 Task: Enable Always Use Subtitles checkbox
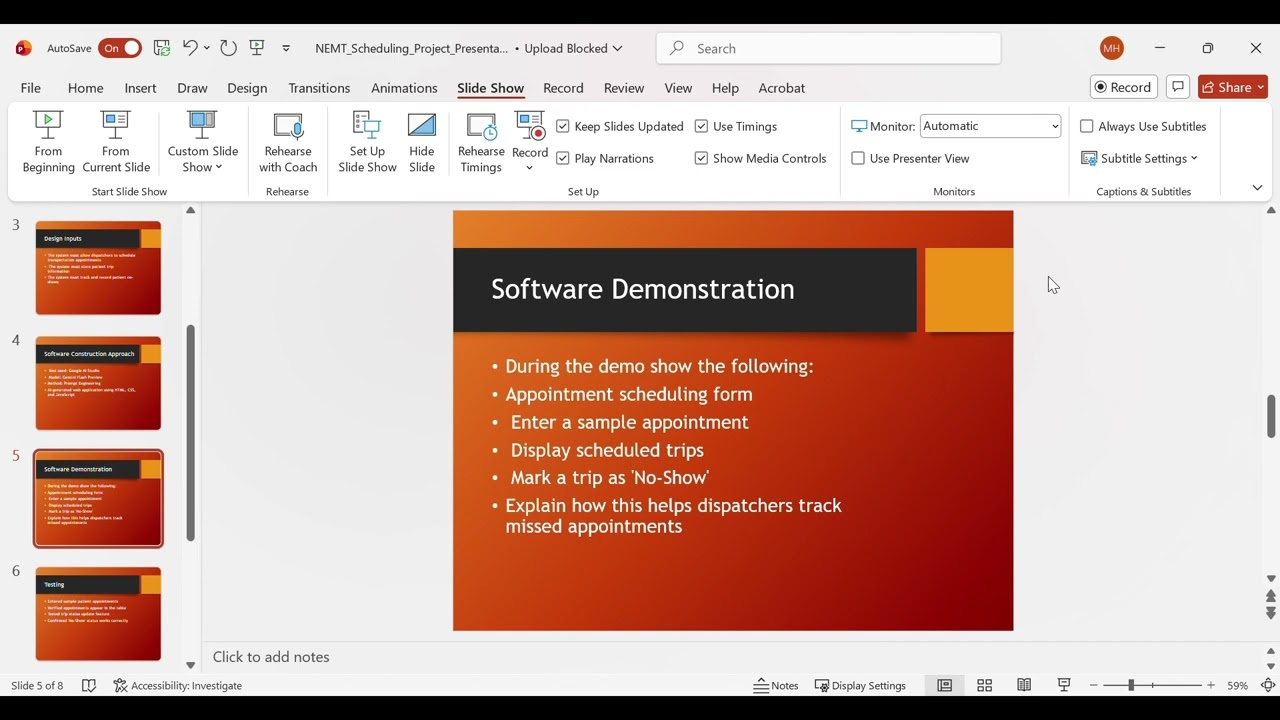click(x=1087, y=126)
